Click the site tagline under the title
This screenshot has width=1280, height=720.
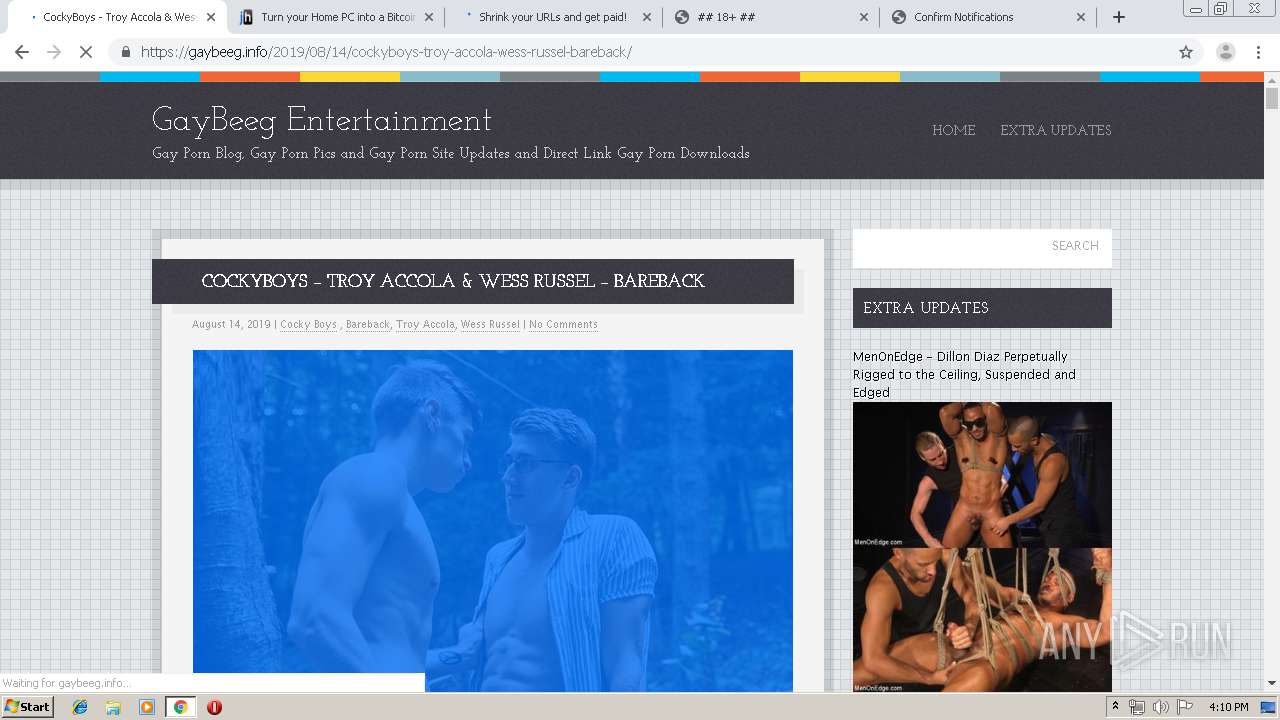pos(451,153)
